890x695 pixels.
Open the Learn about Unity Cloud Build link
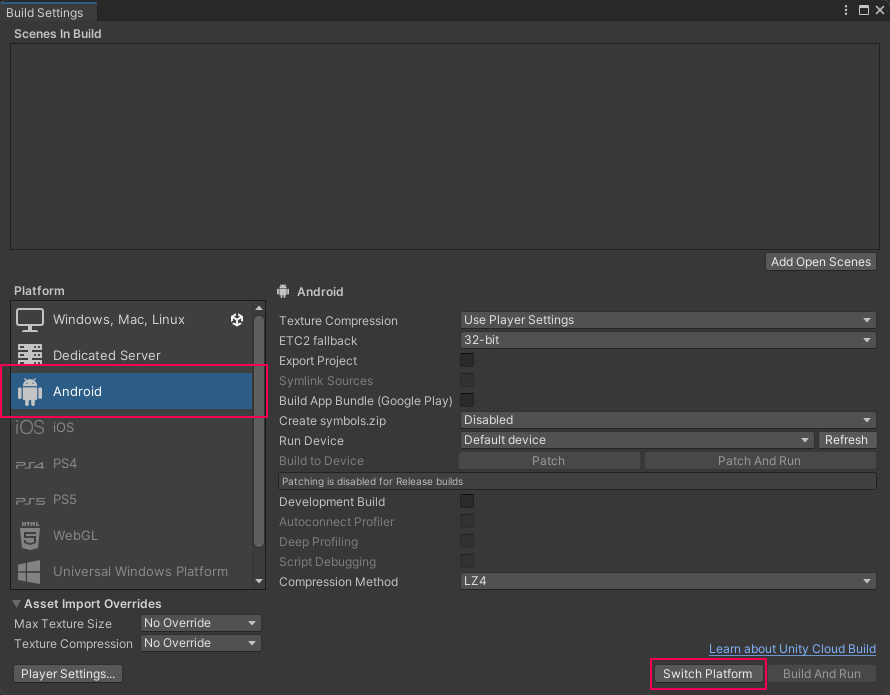792,649
